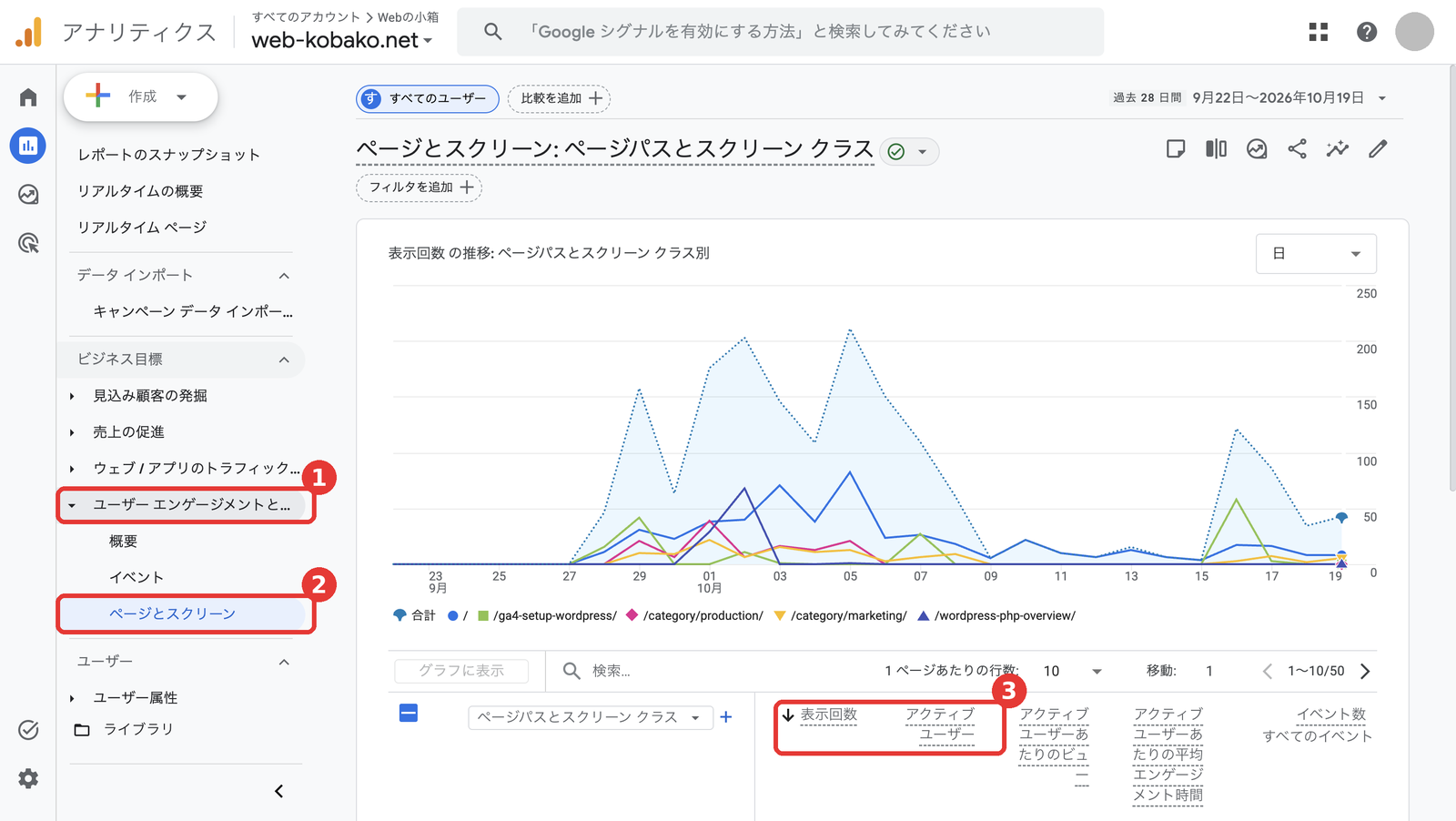Open the Advertising icon in left rail
This screenshot has height=821, width=1456.
coord(28,243)
